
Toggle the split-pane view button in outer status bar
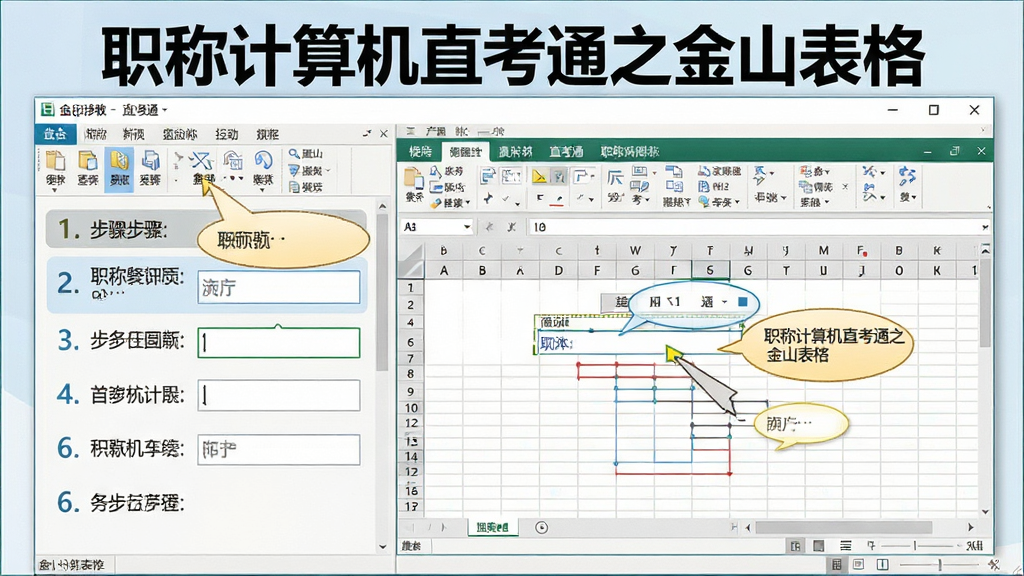point(882,564)
